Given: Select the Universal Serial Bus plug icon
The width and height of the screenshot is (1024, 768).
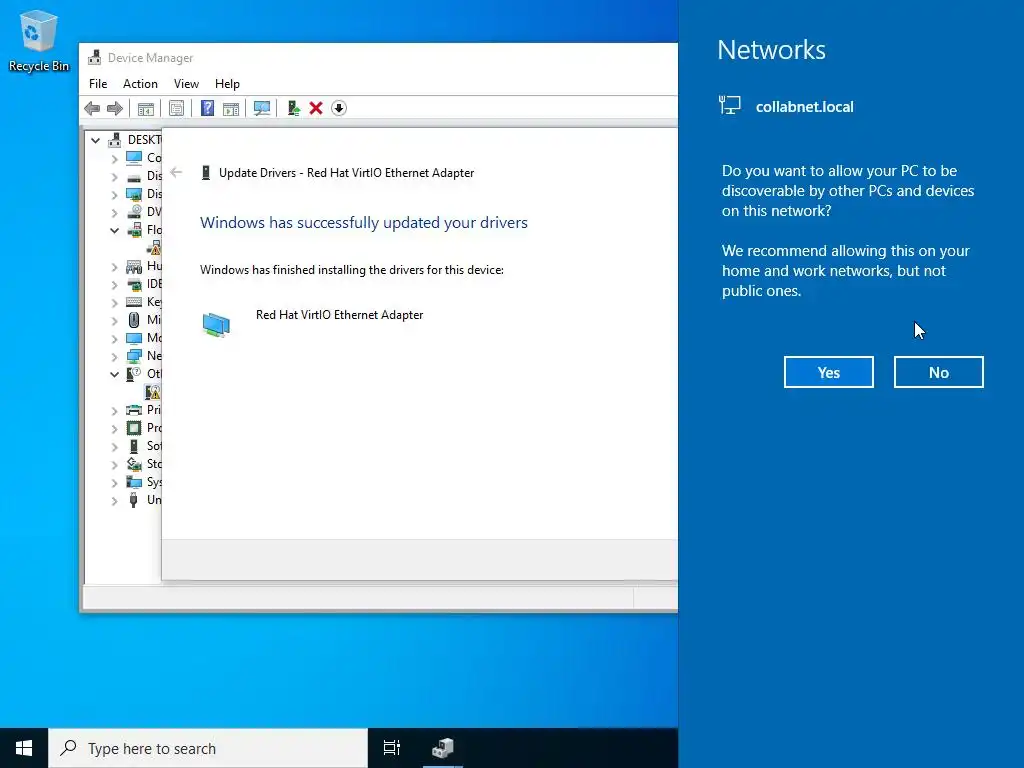Looking at the screenshot, I should click(134, 500).
